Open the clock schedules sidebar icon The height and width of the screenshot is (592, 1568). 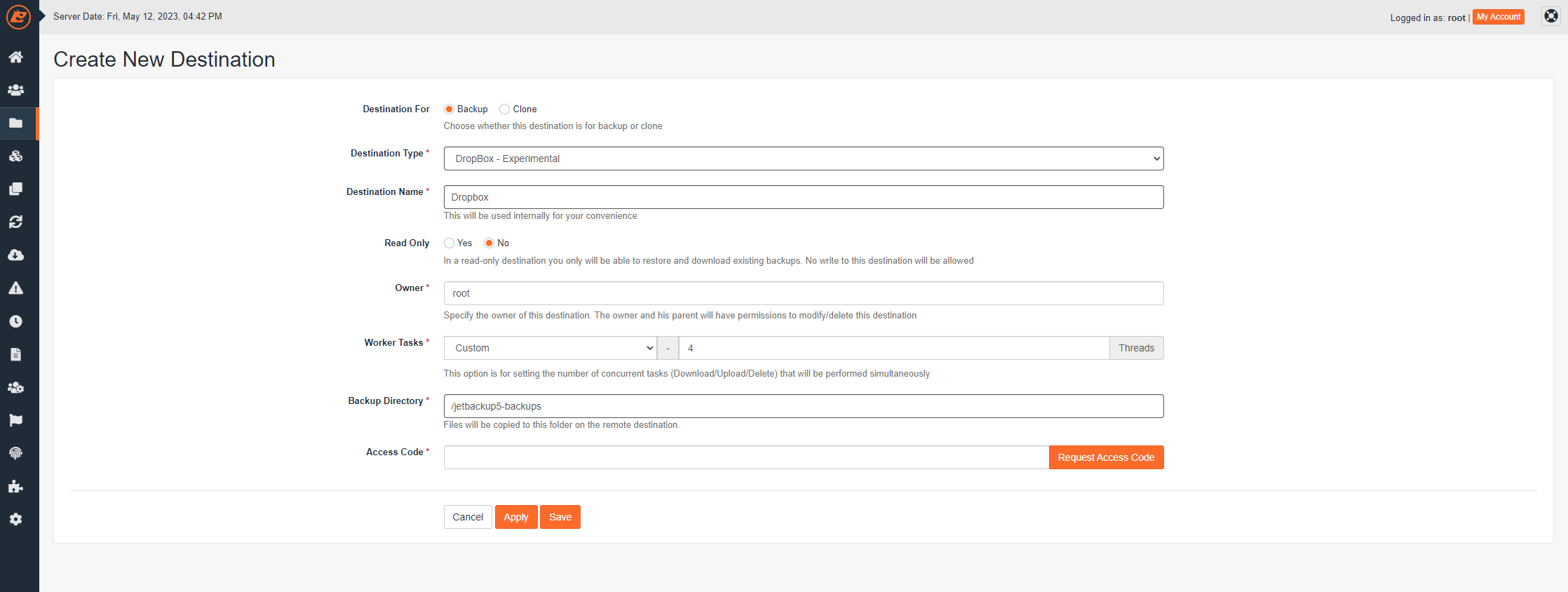[15, 321]
